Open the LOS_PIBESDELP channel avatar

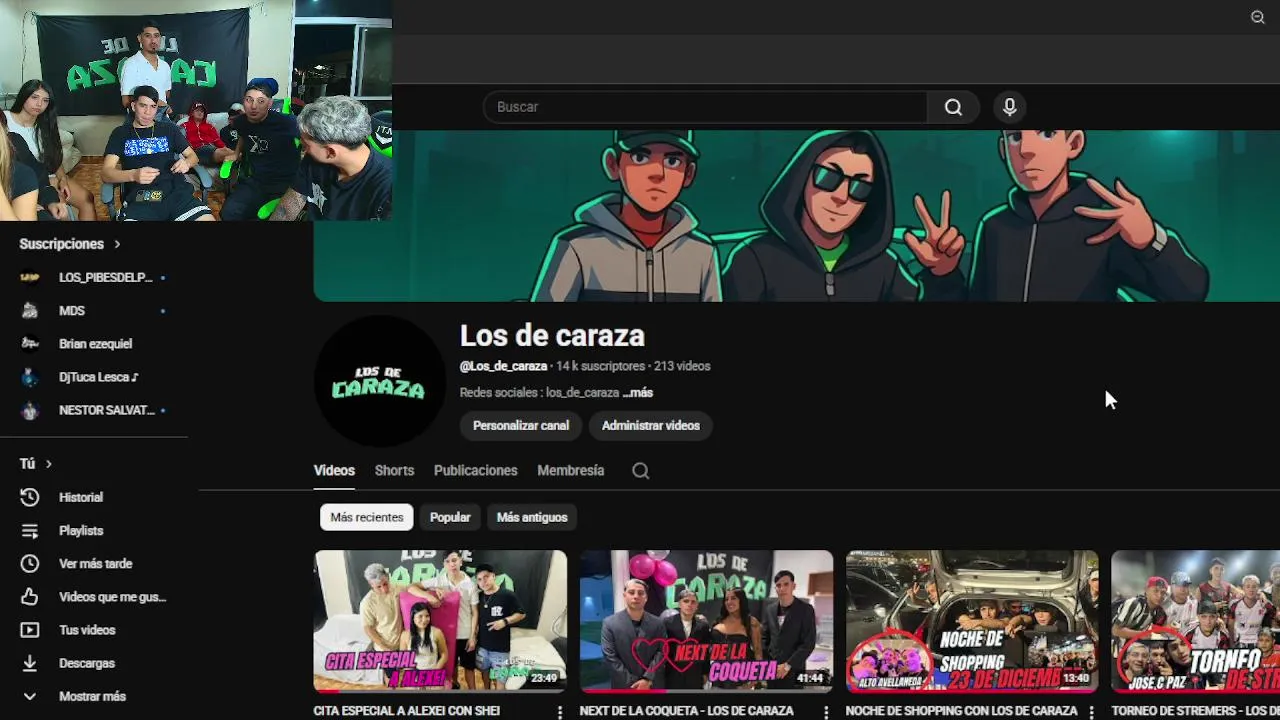(x=30, y=277)
